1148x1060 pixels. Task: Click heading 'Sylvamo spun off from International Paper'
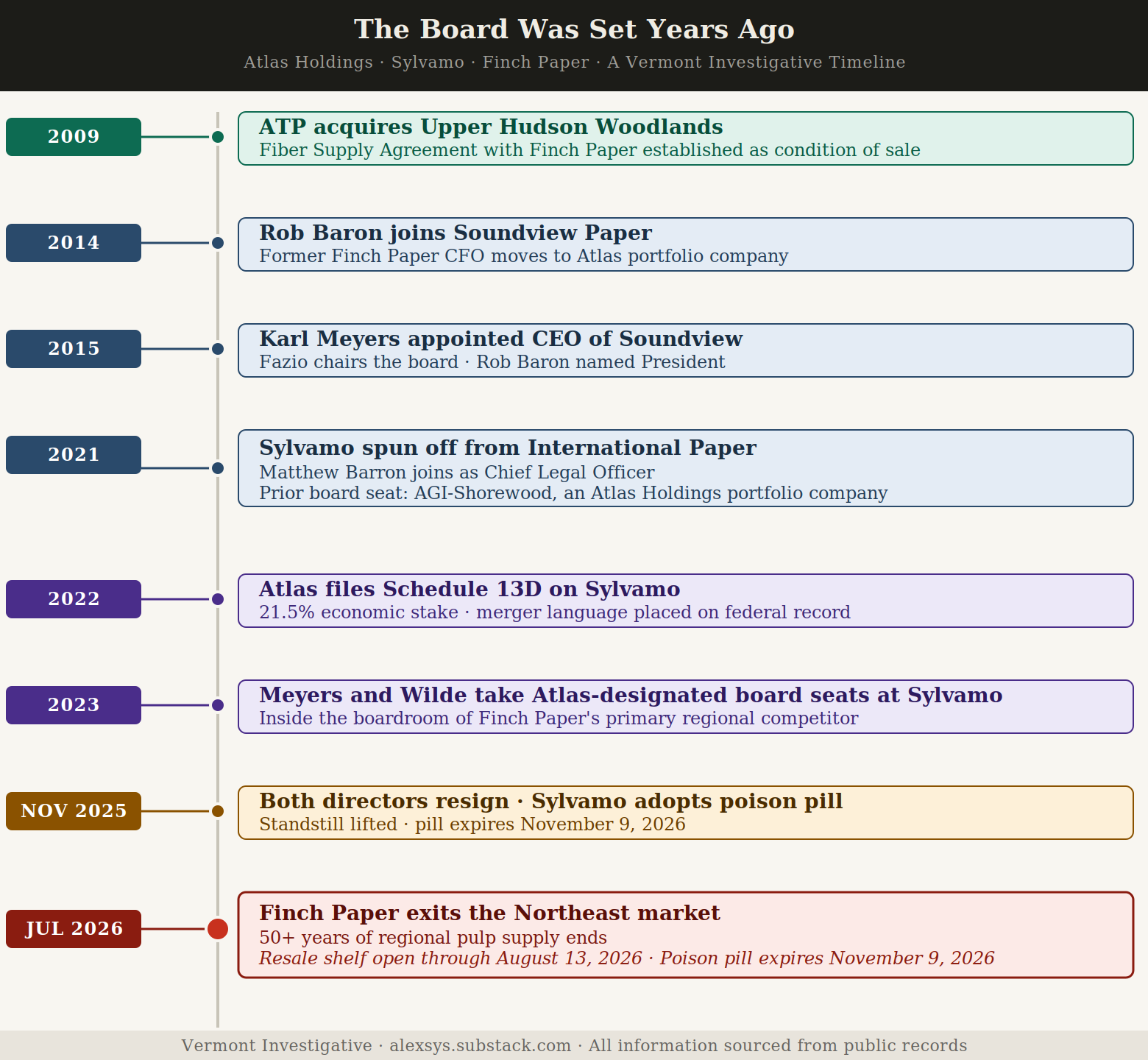click(508, 448)
